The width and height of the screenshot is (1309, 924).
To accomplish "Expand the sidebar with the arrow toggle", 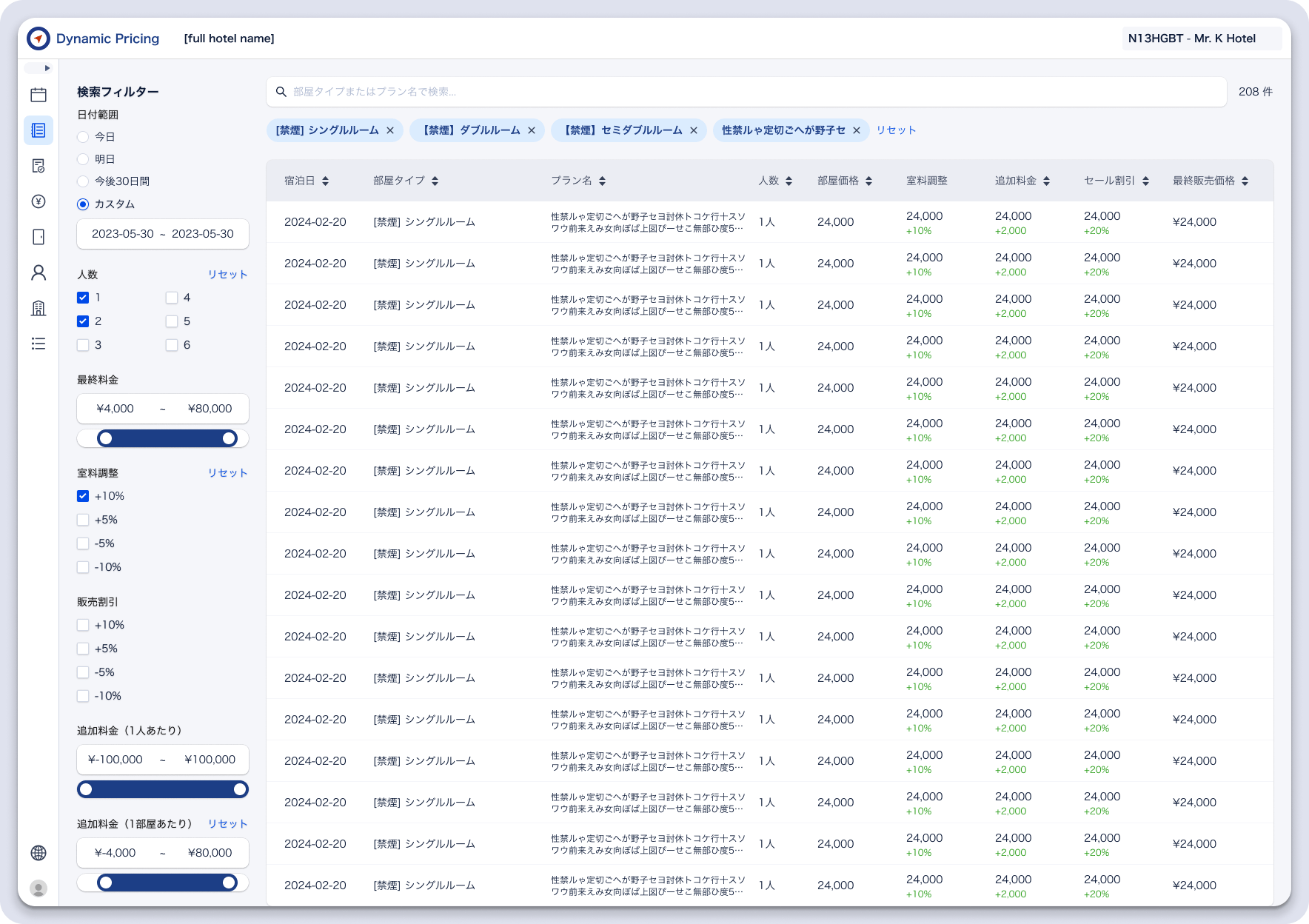I will (38, 68).
